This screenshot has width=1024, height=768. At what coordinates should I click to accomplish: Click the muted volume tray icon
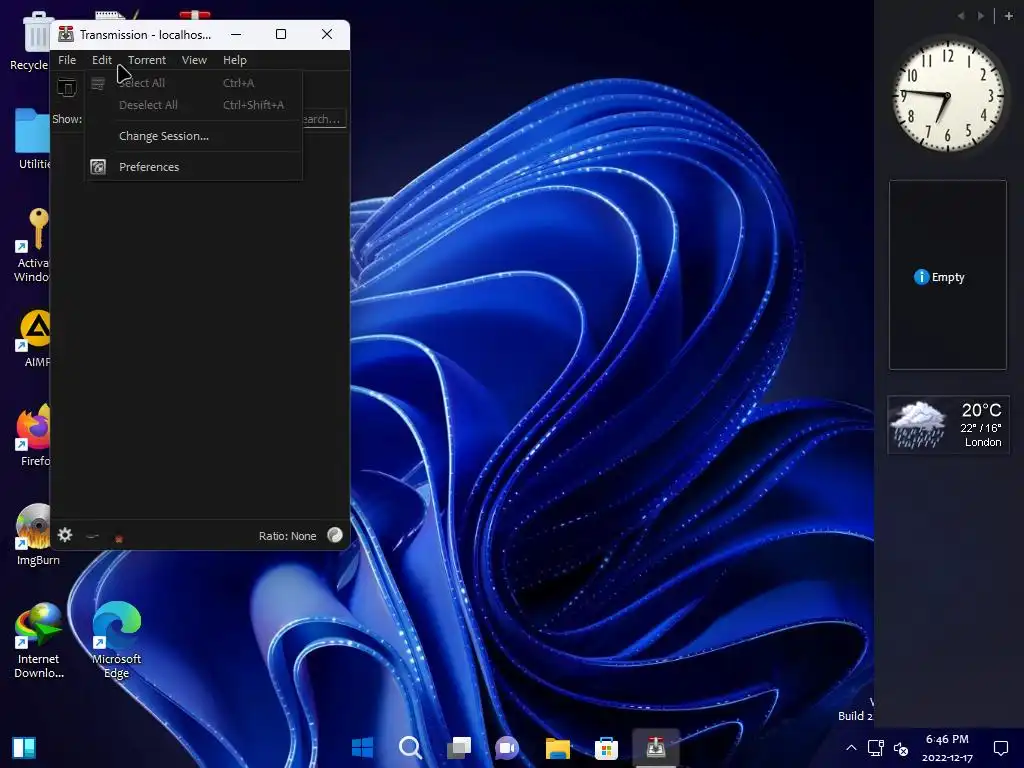tap(901, 748)
